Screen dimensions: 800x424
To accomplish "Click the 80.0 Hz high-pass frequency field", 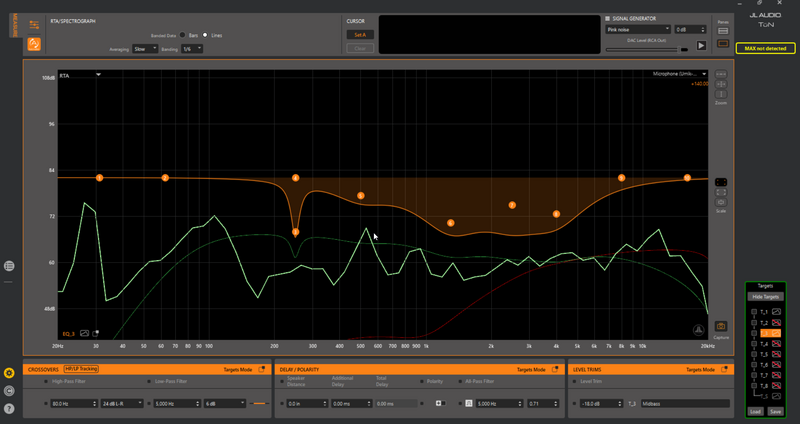I will click(74, 404).
